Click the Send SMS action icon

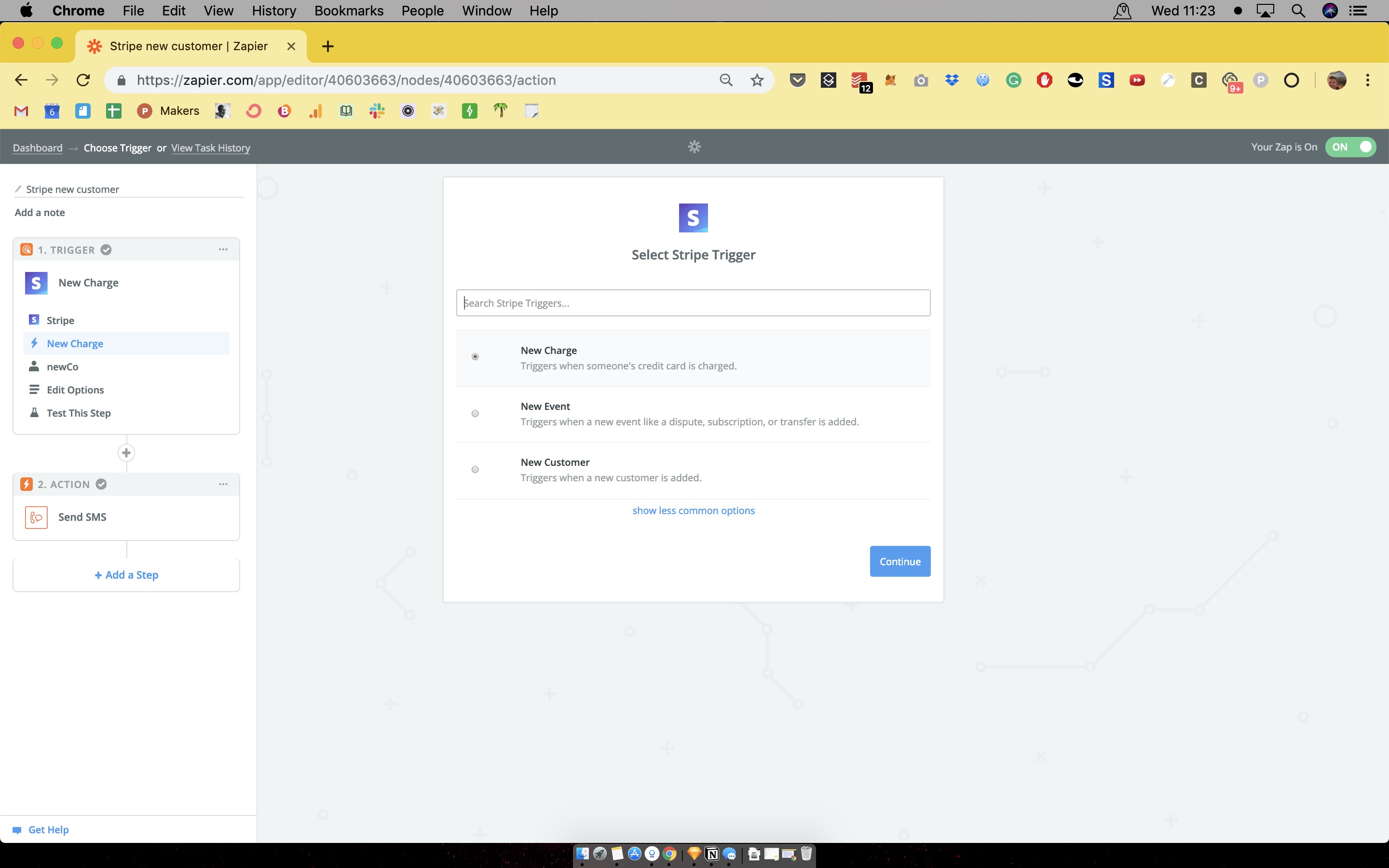point(36,517)
